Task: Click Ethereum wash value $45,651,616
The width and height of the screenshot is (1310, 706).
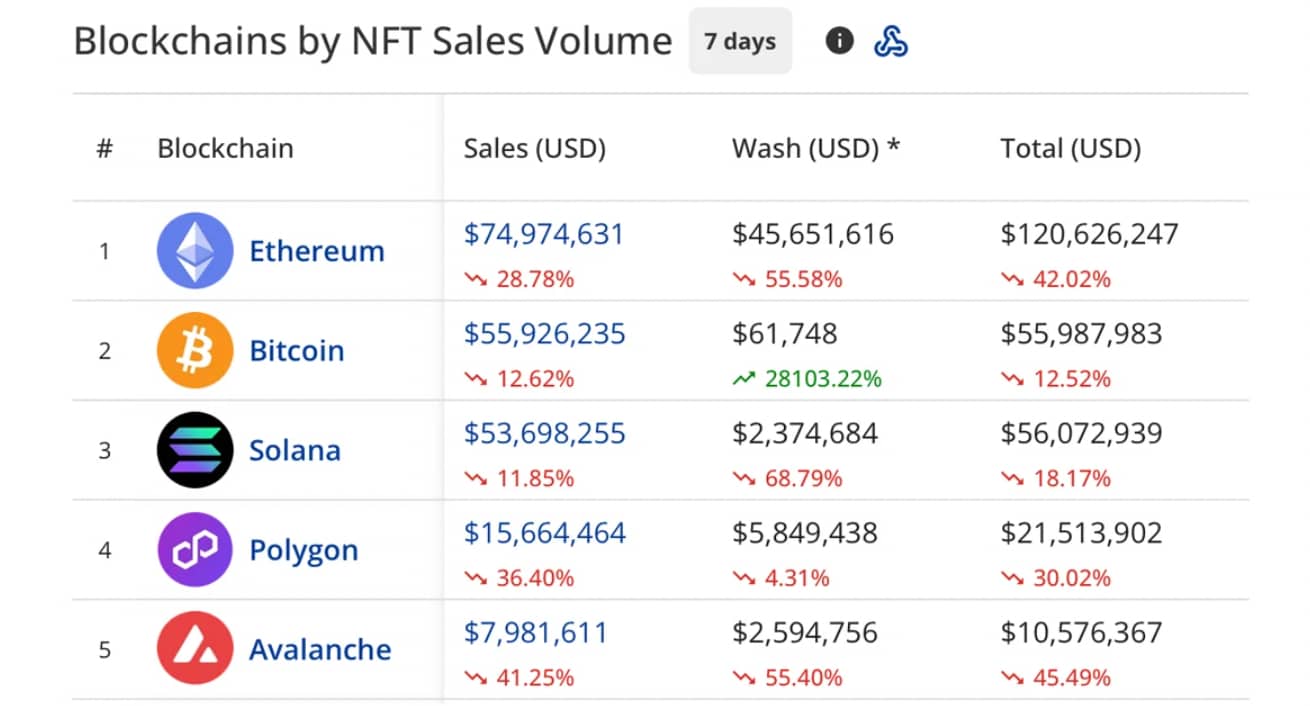Action: coord(813,234)
